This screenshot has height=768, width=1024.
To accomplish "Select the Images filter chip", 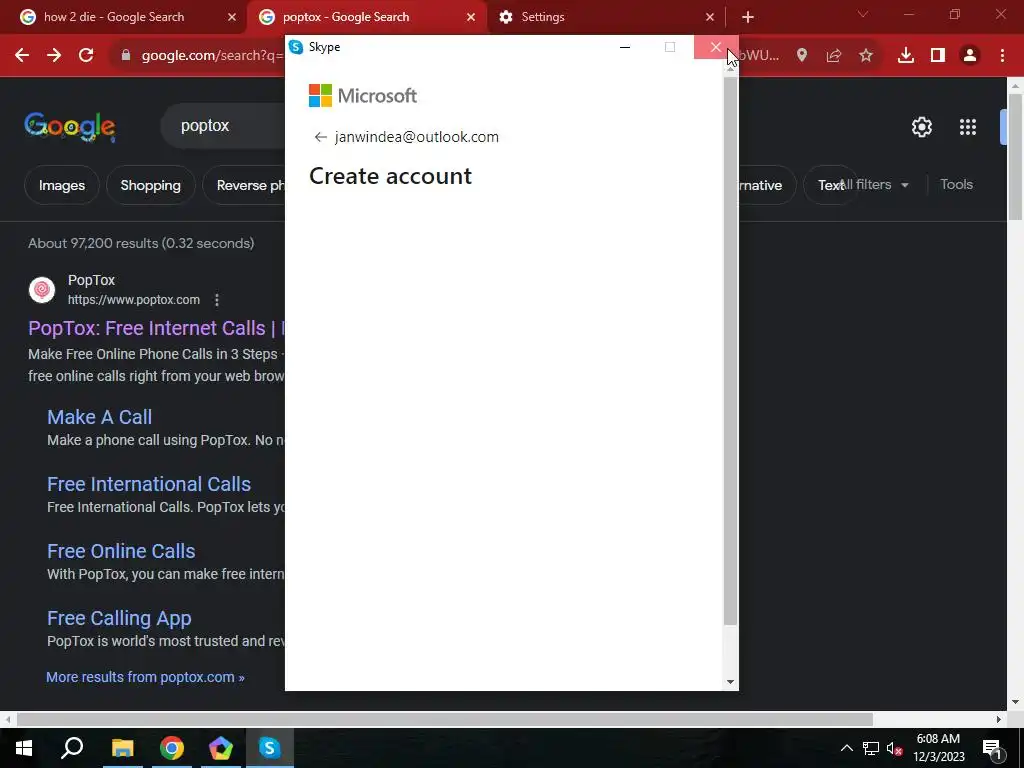I will [x=62, y=185].
